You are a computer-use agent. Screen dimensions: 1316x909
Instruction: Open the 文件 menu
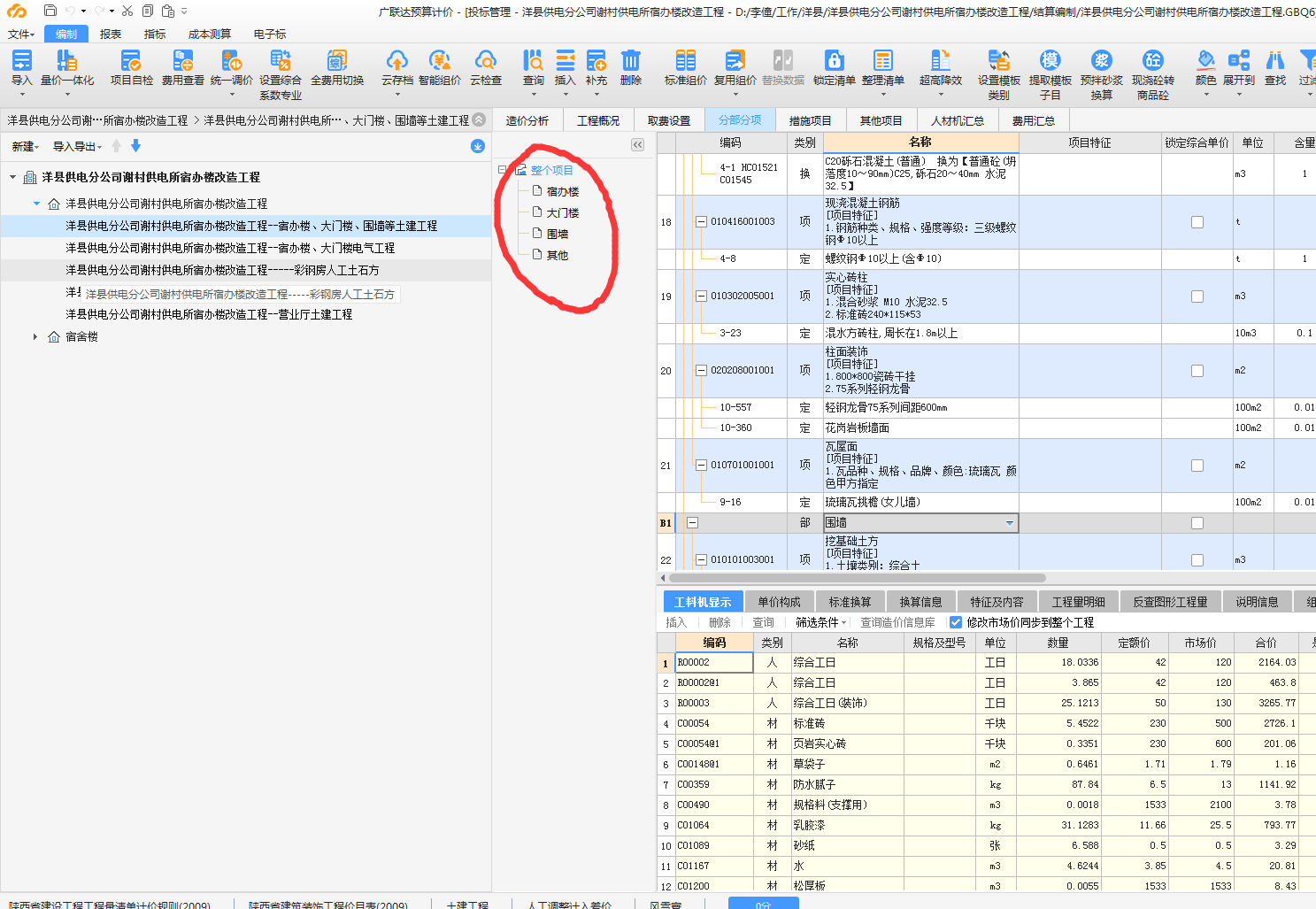tap(20, 34)
